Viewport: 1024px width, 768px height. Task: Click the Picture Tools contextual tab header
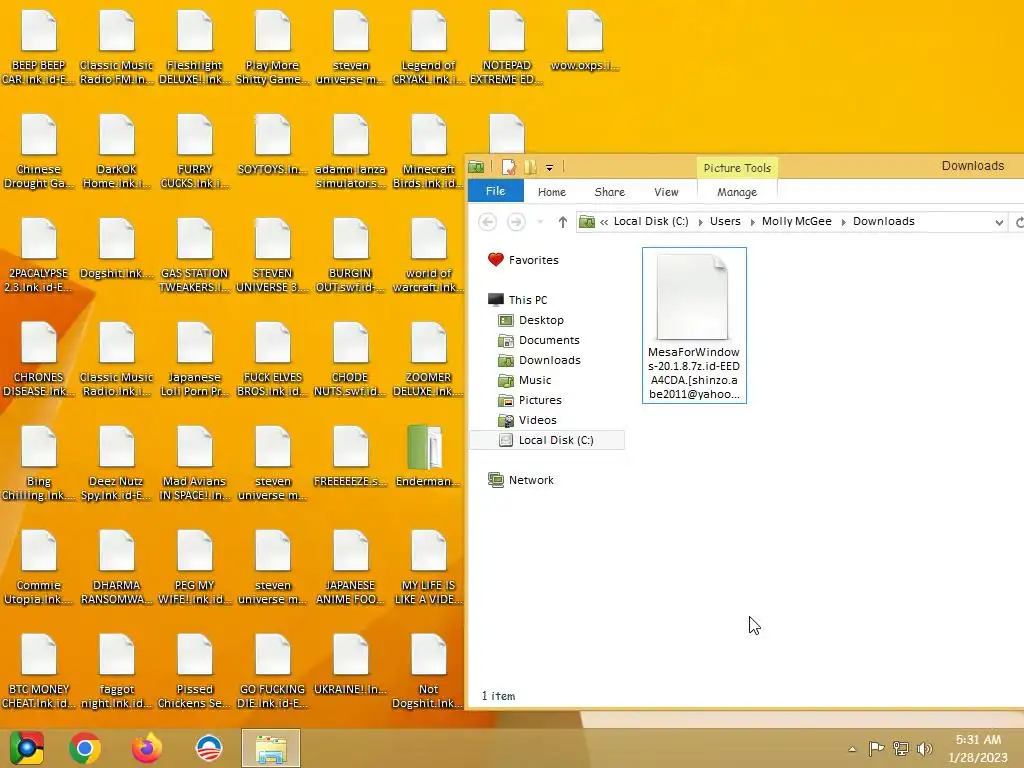pos(737,168)
